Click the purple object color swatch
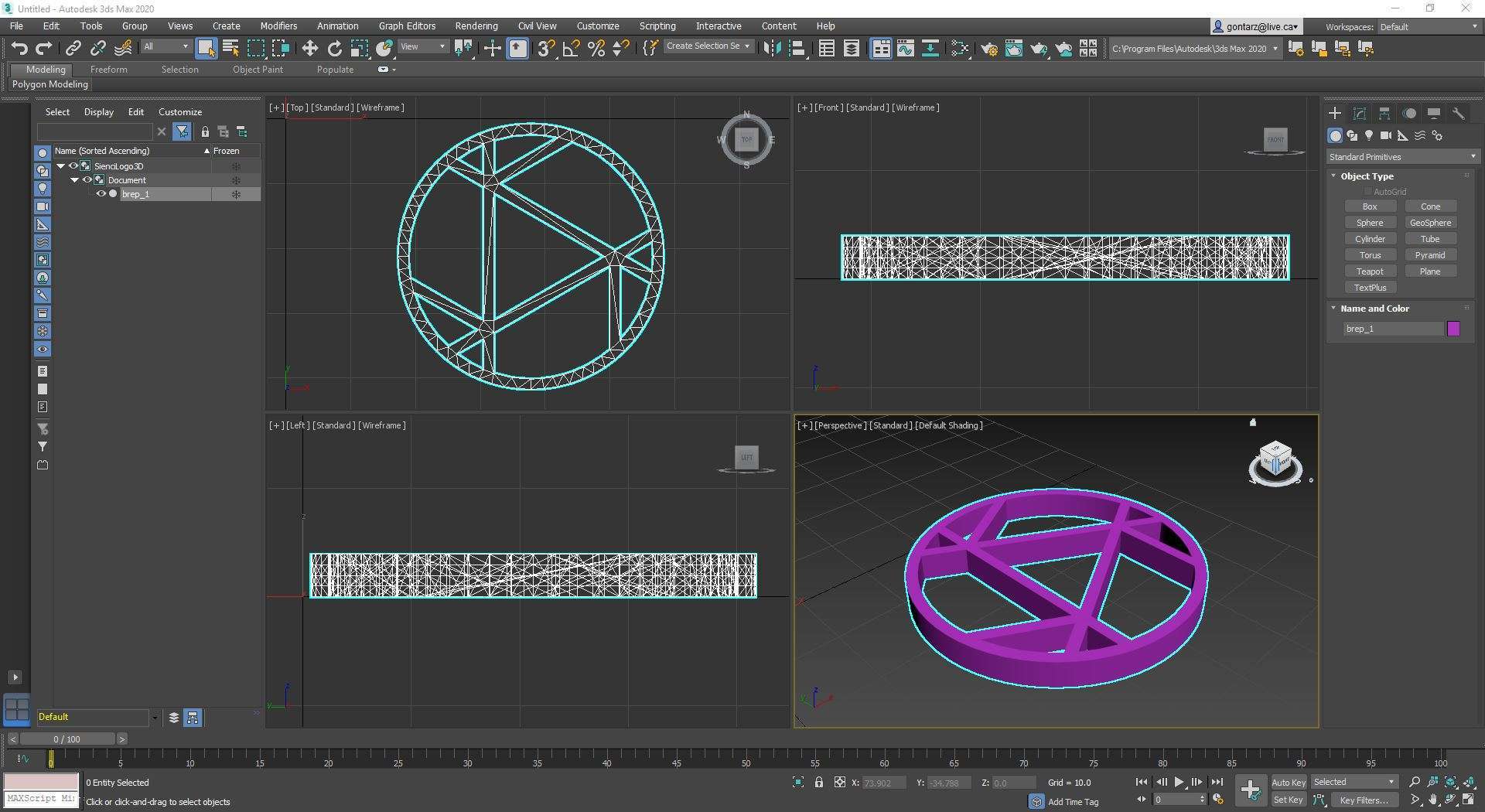 tap(1453, 329)
